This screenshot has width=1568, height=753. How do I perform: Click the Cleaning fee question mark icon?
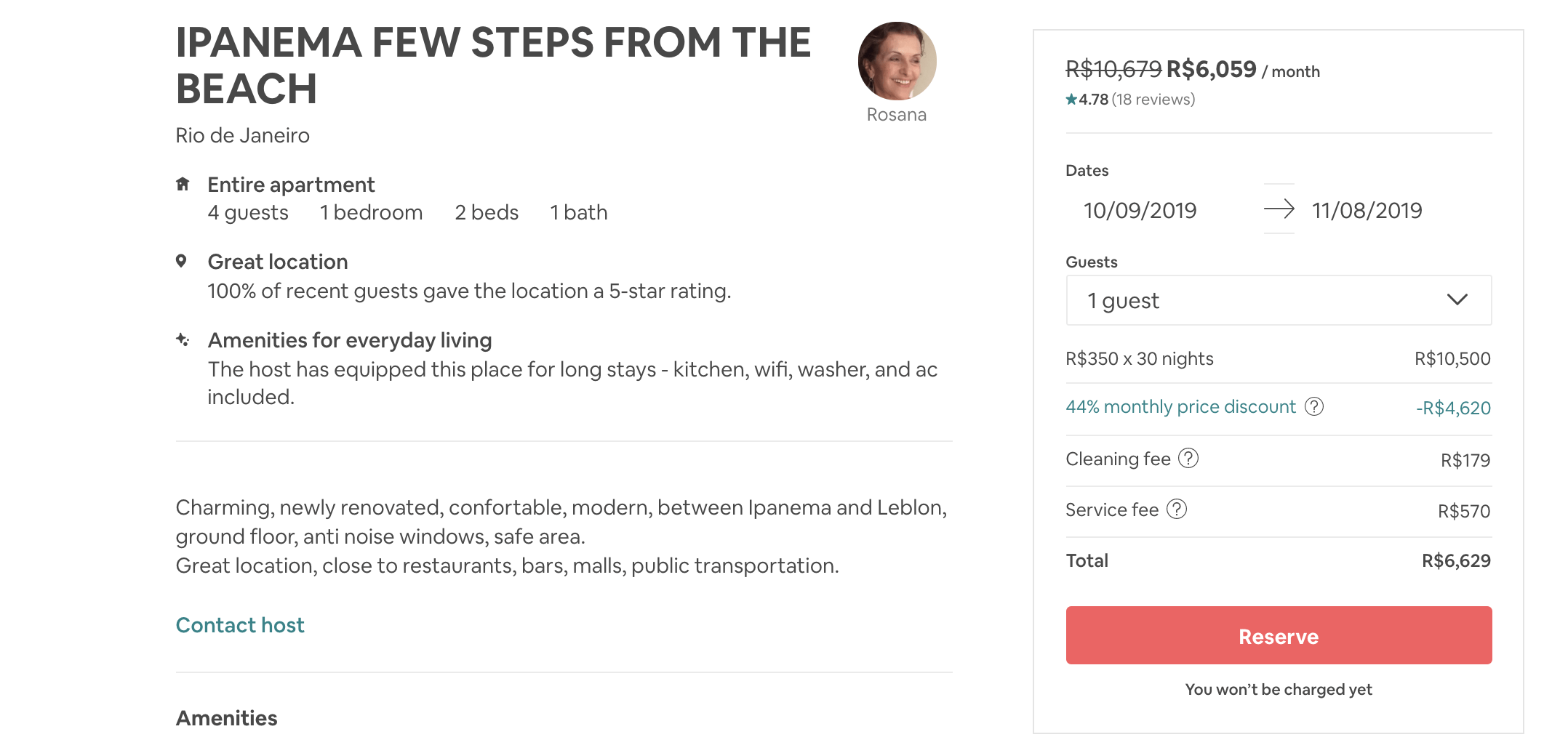click(x=1188, y=459)
